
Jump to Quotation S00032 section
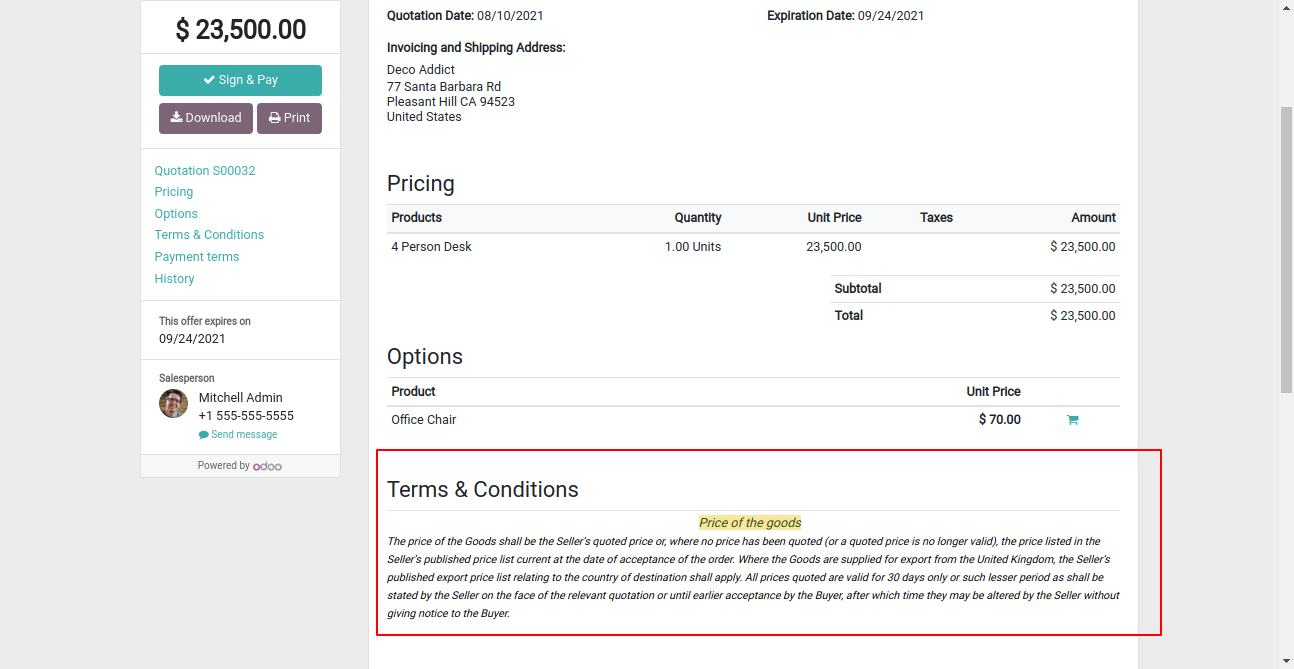pyautogui.click(x=205, y=171)
